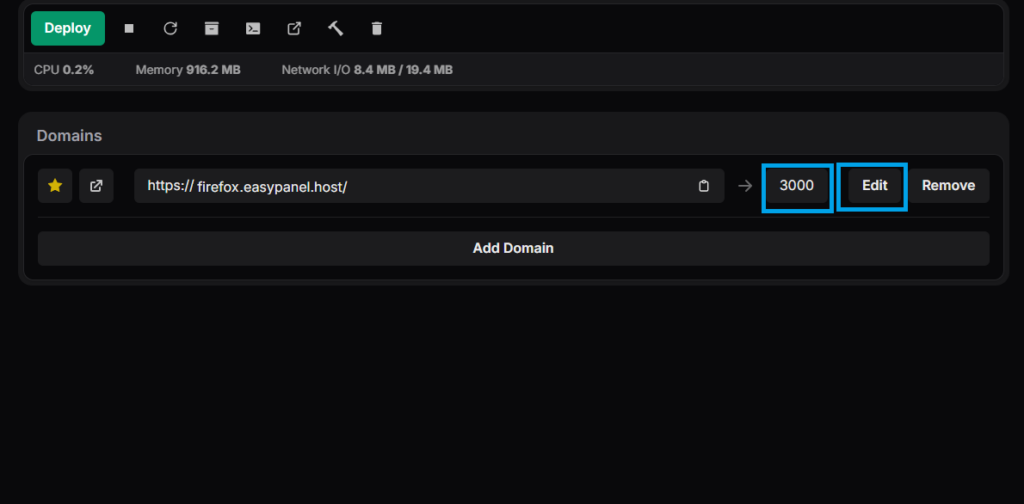Stop the running service
1024x504 pixels.
pyautogui.click(x=129, y=29)
